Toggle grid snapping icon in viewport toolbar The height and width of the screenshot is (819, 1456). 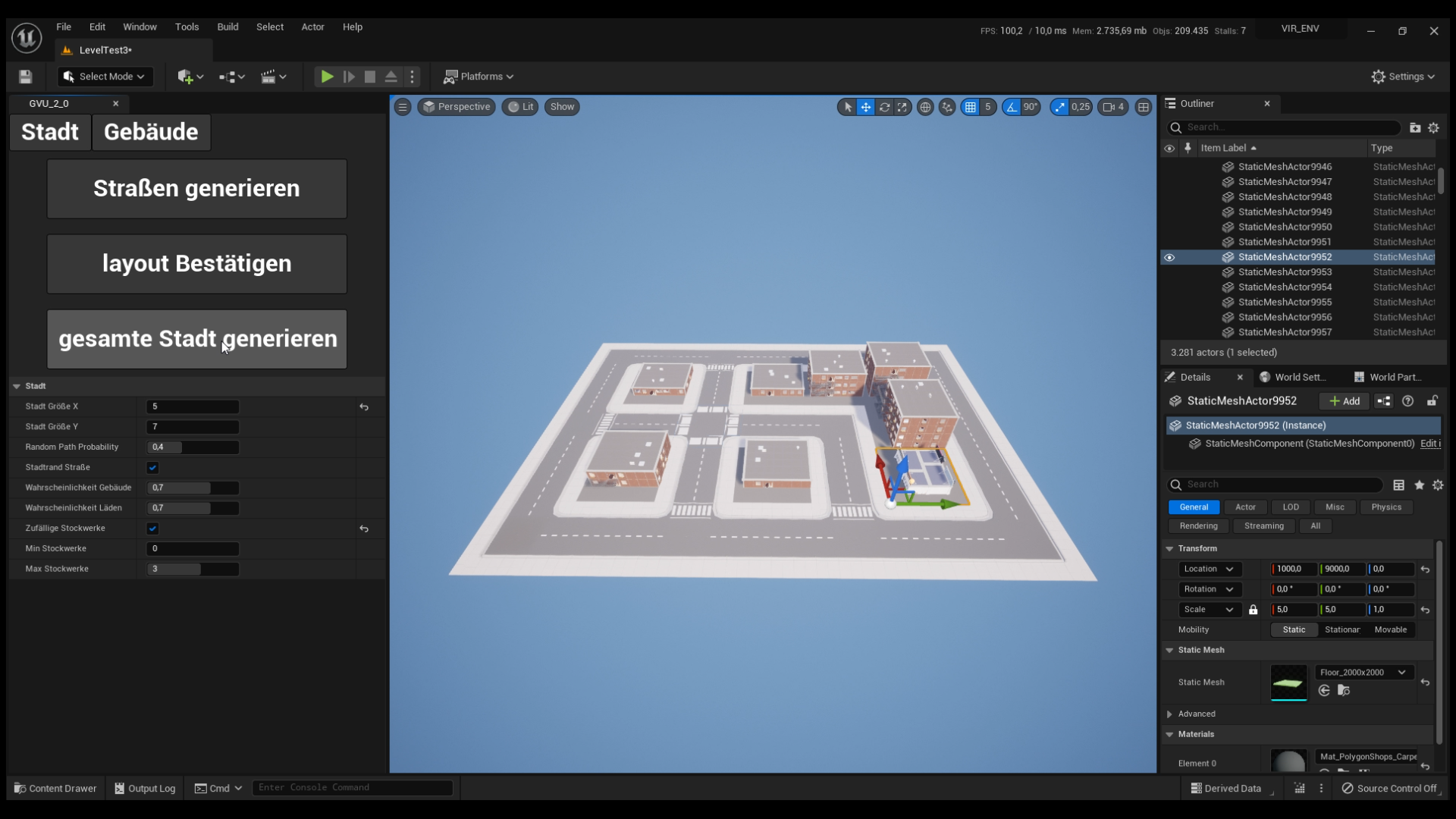[971, 107]
